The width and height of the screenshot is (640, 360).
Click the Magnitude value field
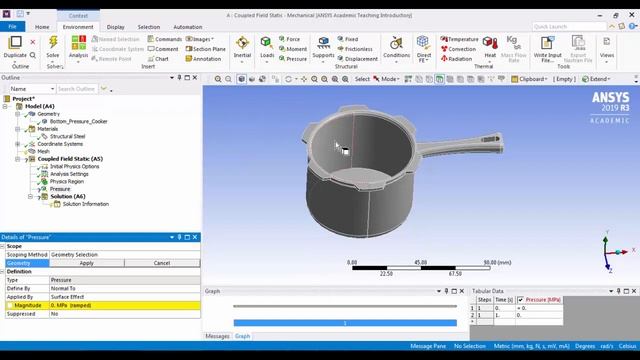124,306
